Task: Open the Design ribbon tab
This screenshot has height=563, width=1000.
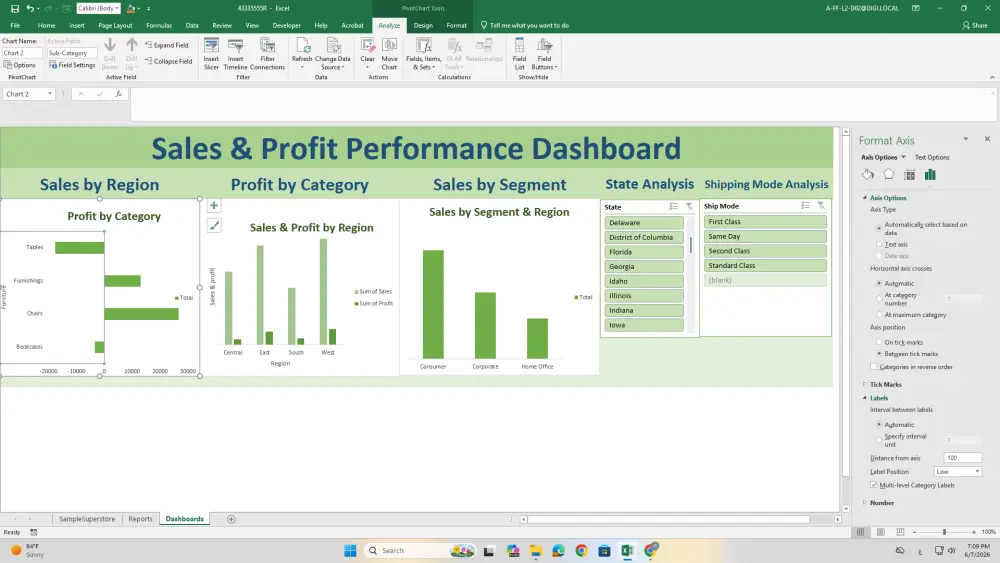Action: point(423,26)
